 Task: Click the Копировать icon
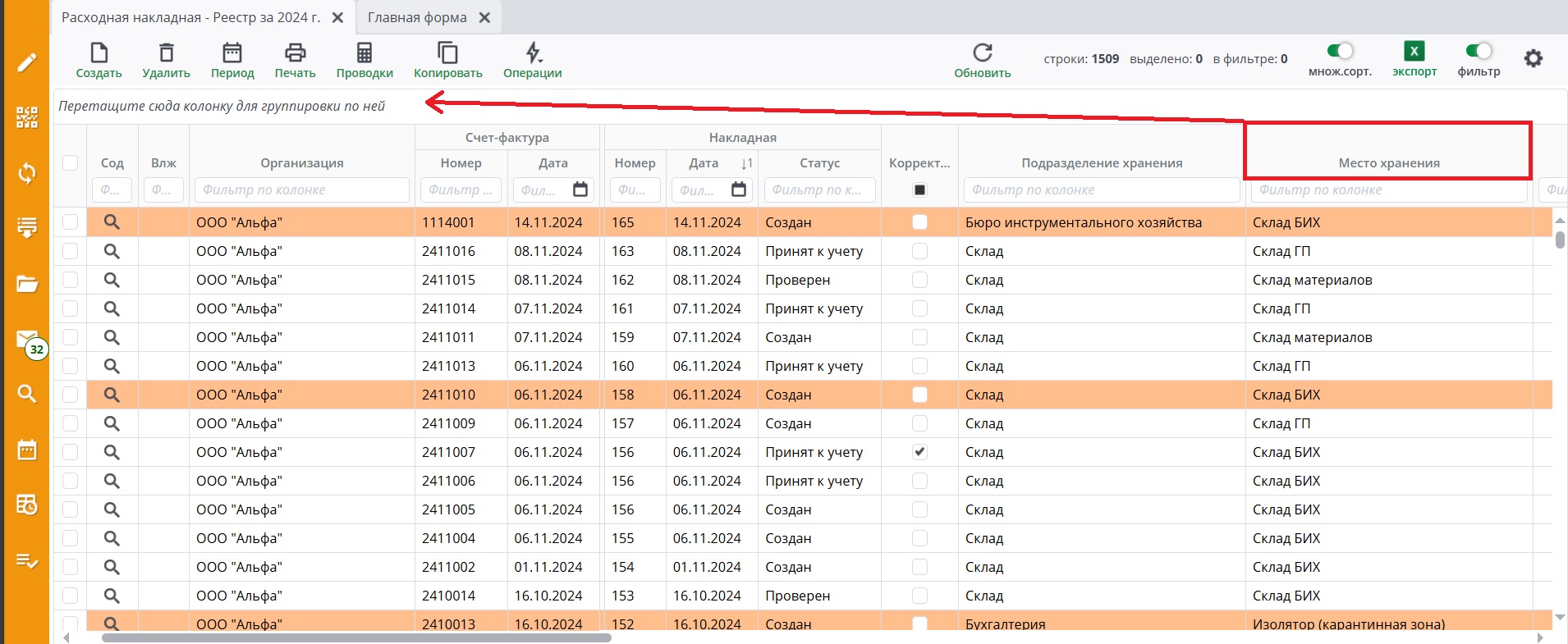click(447, 54)
